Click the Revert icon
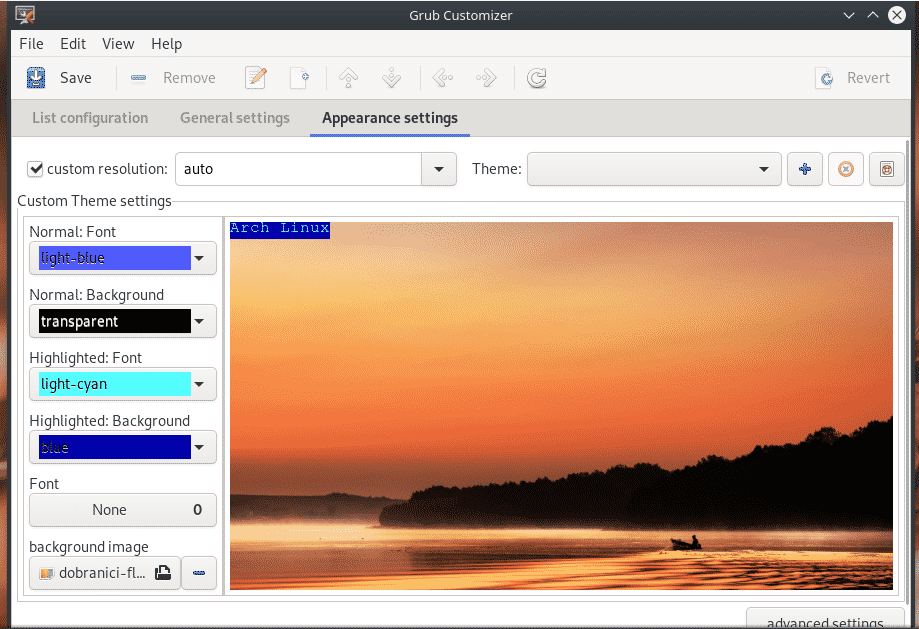919x629 pixels. (826, 78)
